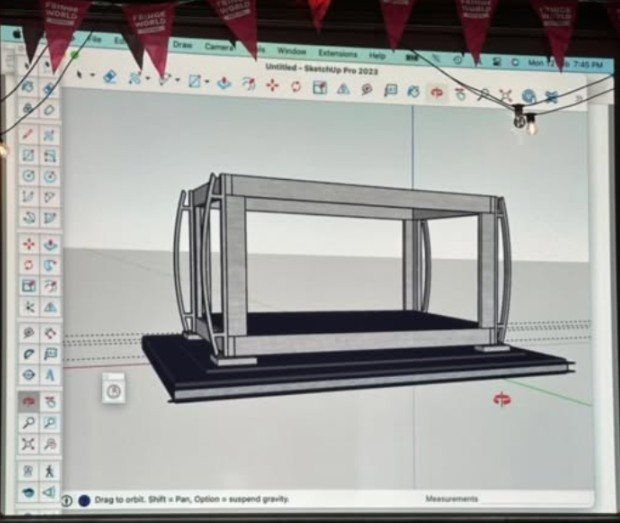Viewport: 620px width, 523px height.
Task: Select the Offset tool in left toolset
Action: [49, 286]
